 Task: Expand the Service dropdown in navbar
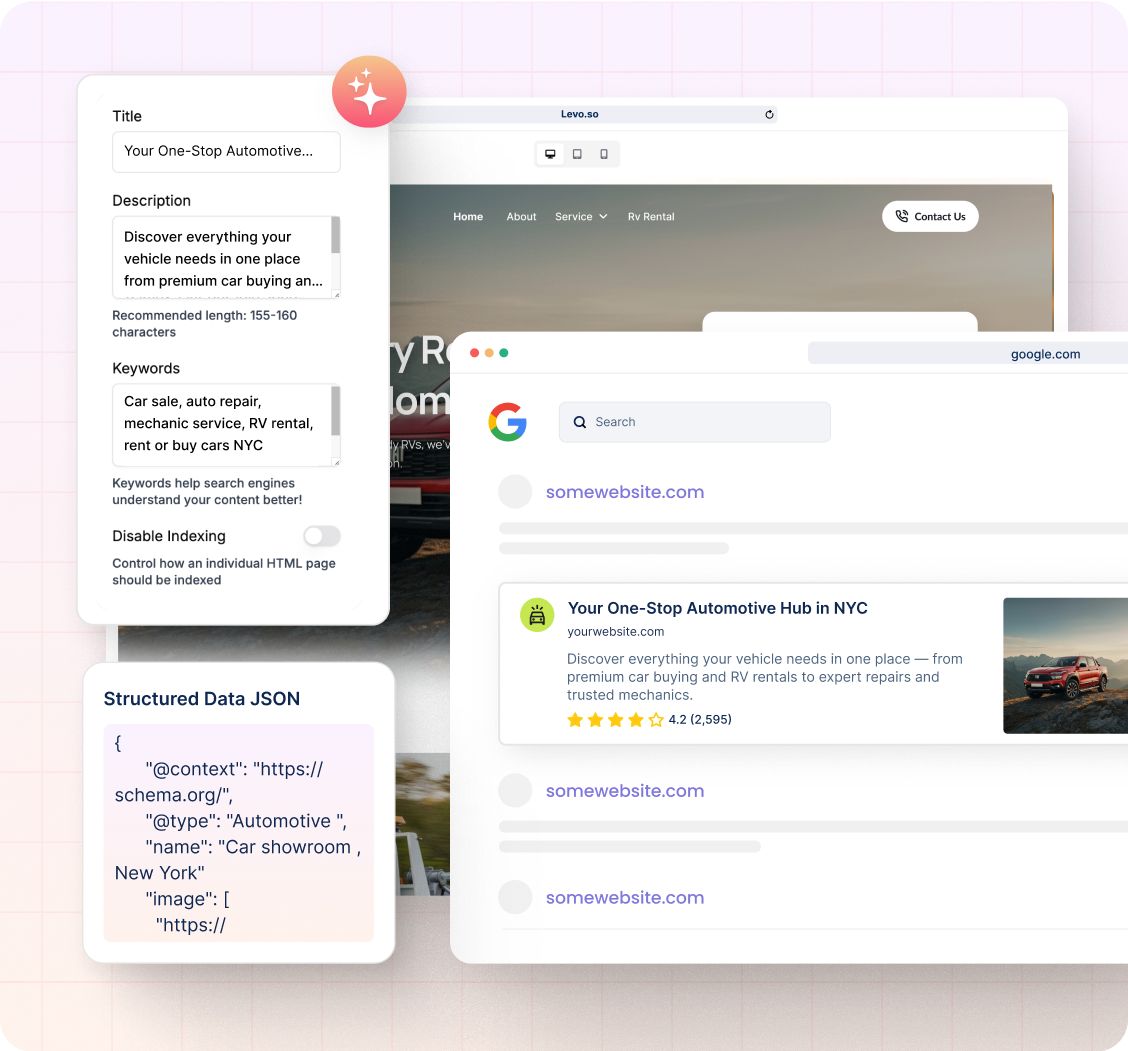point(581,217)
